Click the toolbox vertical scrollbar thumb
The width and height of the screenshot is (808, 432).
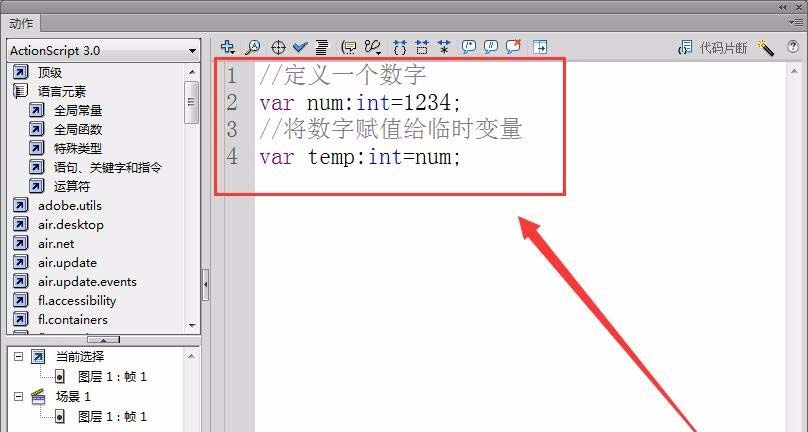click(192, 102)
